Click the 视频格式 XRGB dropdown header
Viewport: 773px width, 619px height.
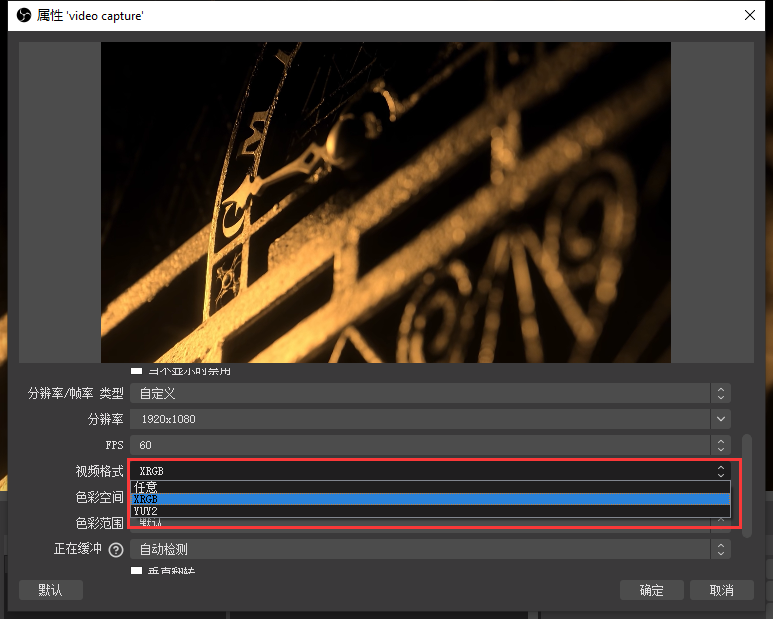(x=430, y=471)
